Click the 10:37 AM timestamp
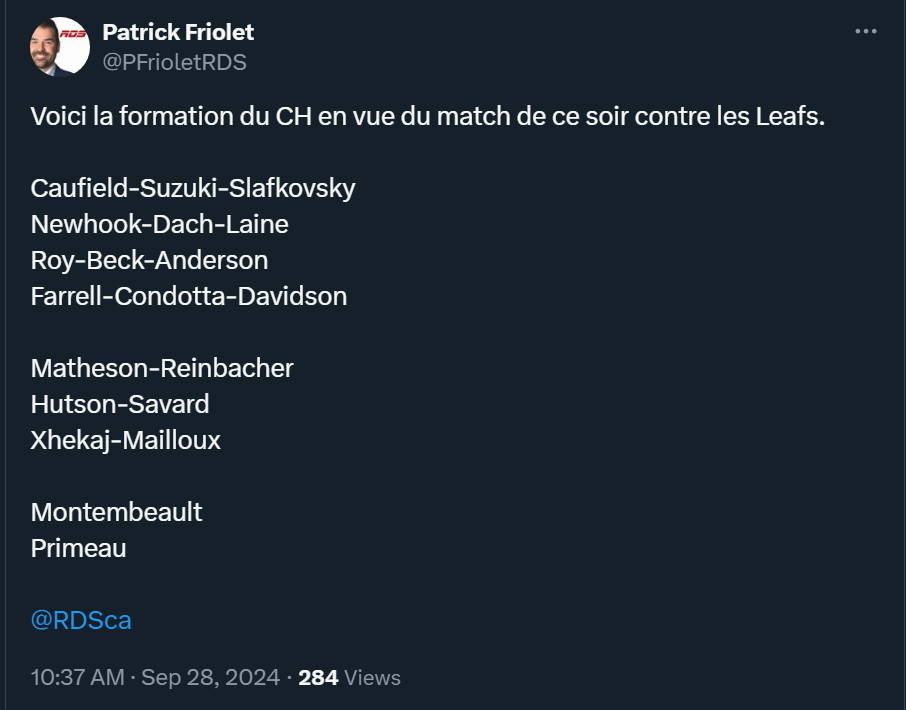 tap(77, 677)
